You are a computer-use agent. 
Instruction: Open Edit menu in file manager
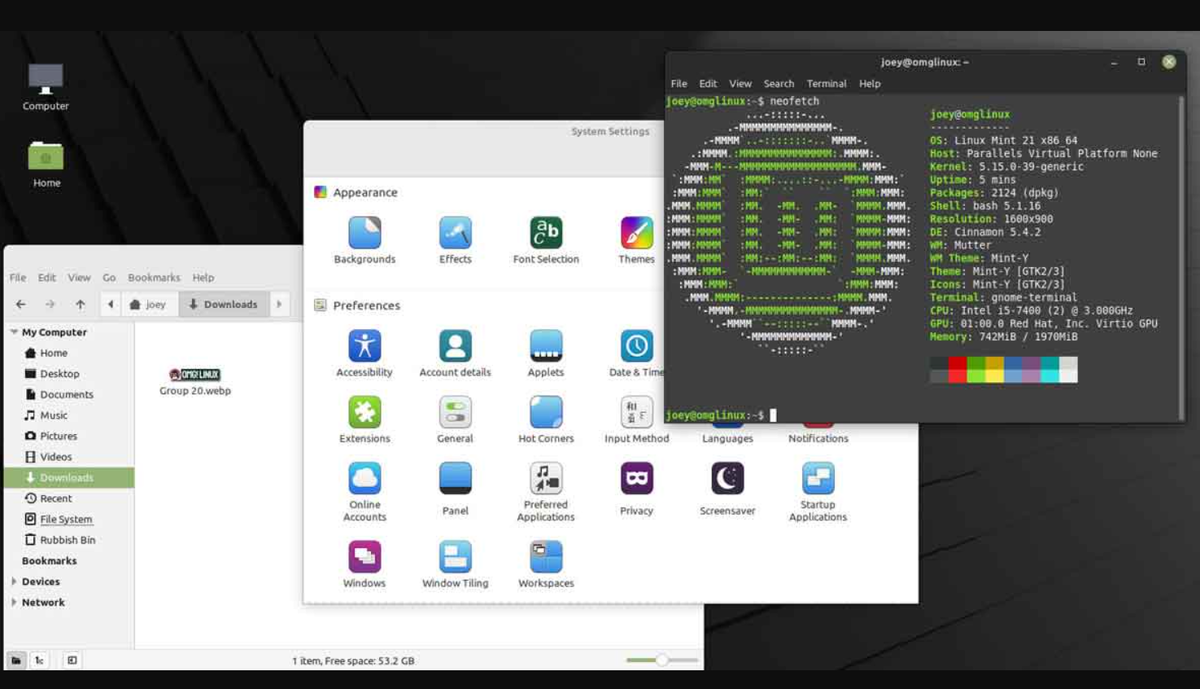(x=47, y=277)
